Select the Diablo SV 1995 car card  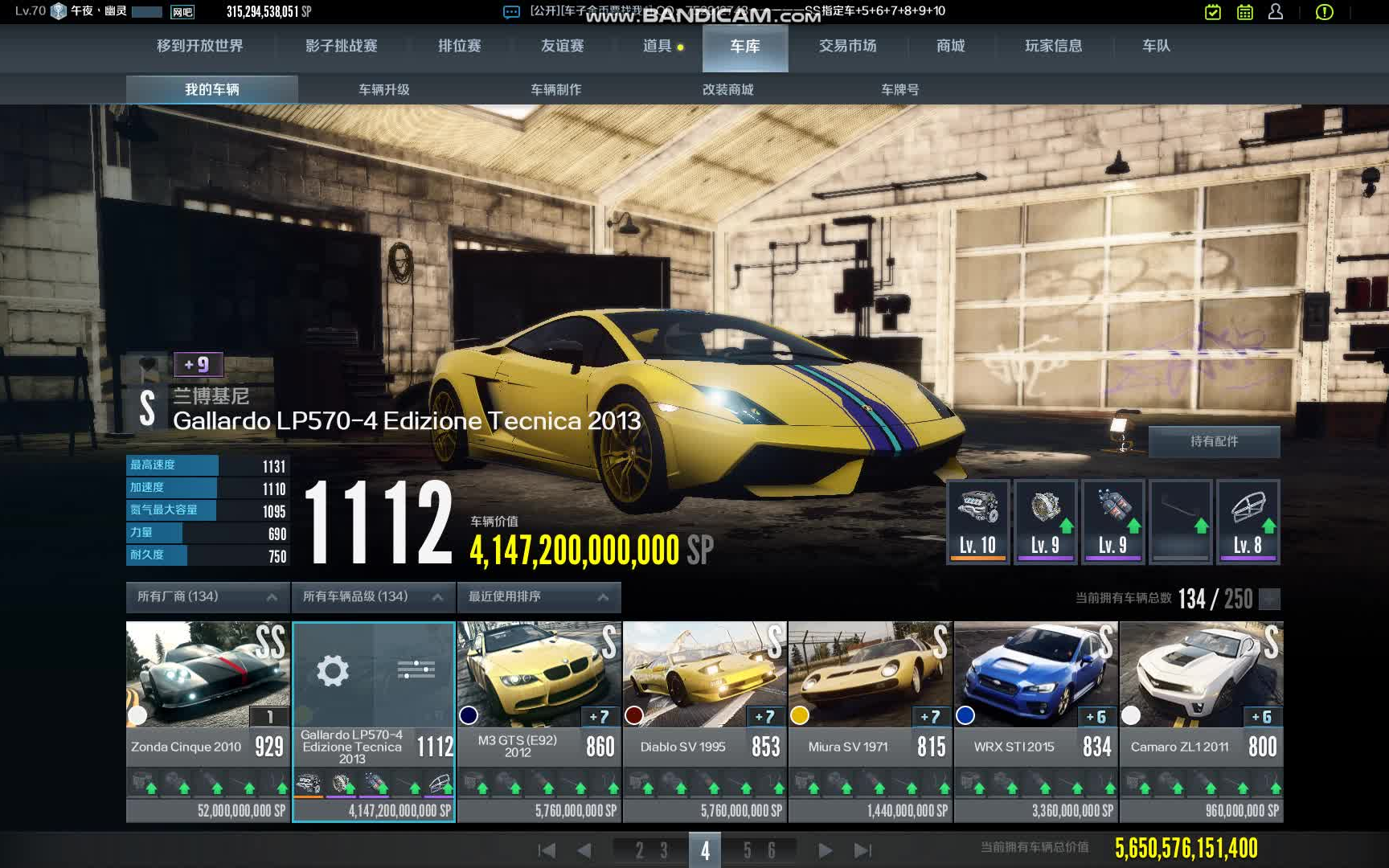pyautogui.click(x=705, y=722)
